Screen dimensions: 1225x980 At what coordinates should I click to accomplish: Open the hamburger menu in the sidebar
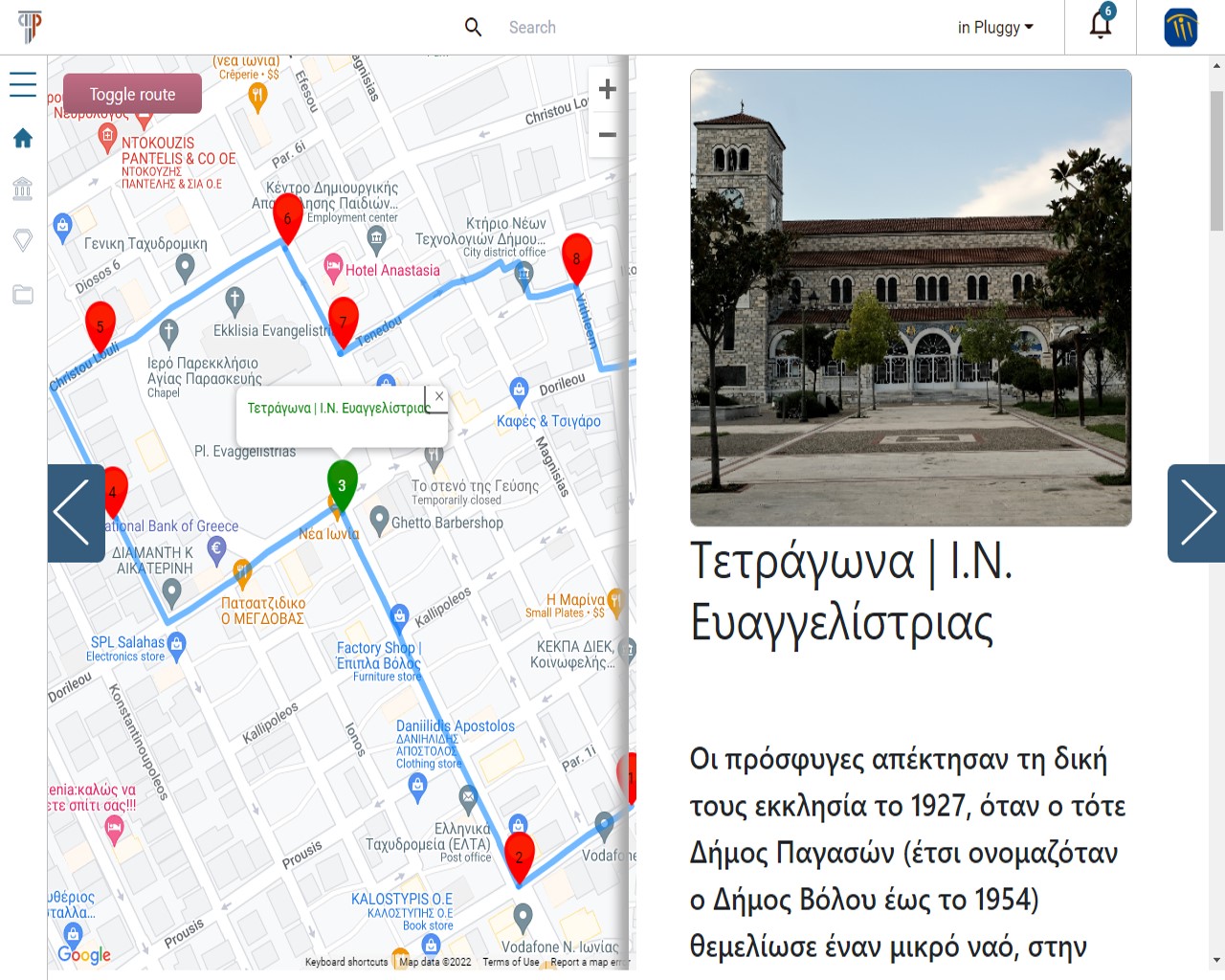[23, 84]
